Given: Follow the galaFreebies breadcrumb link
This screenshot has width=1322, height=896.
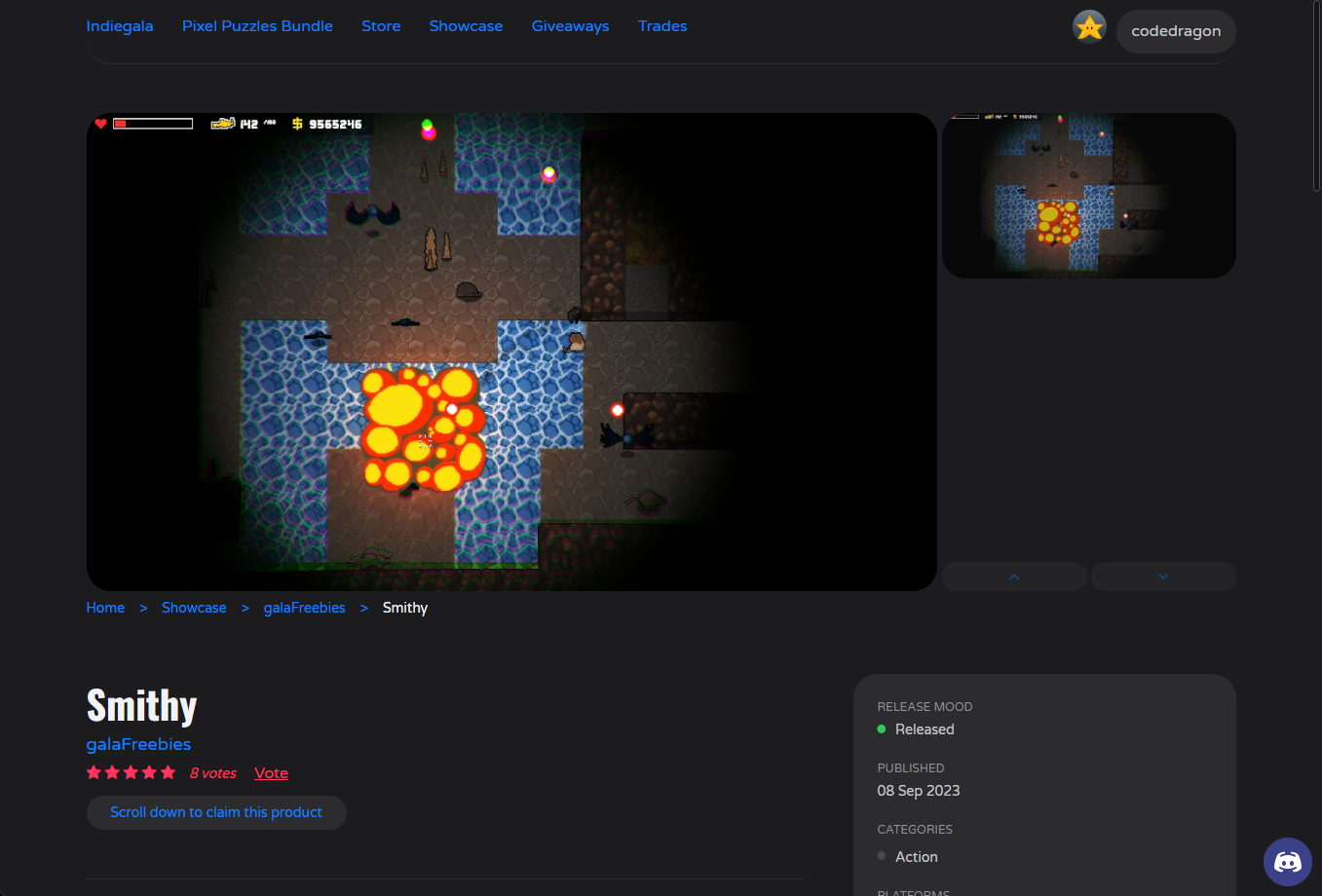Looking at the screenshot, I should pos(304,608).
